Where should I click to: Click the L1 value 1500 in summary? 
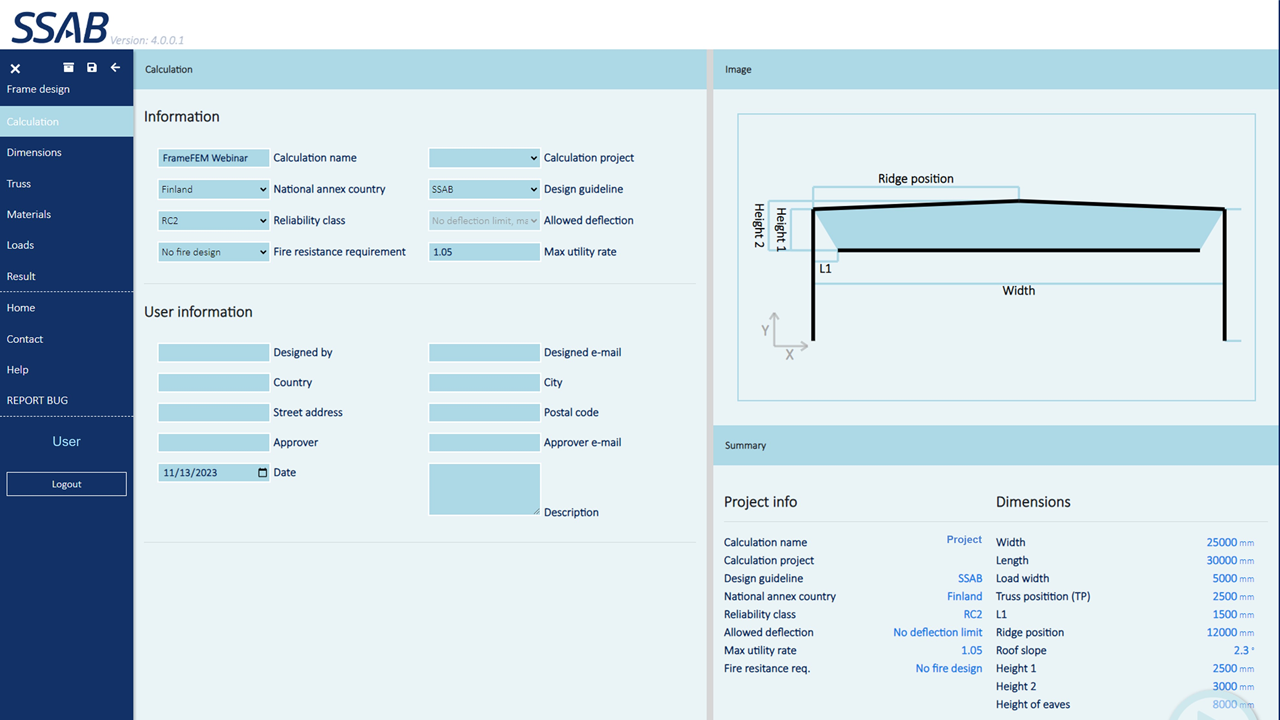(x=1225, y=614)
